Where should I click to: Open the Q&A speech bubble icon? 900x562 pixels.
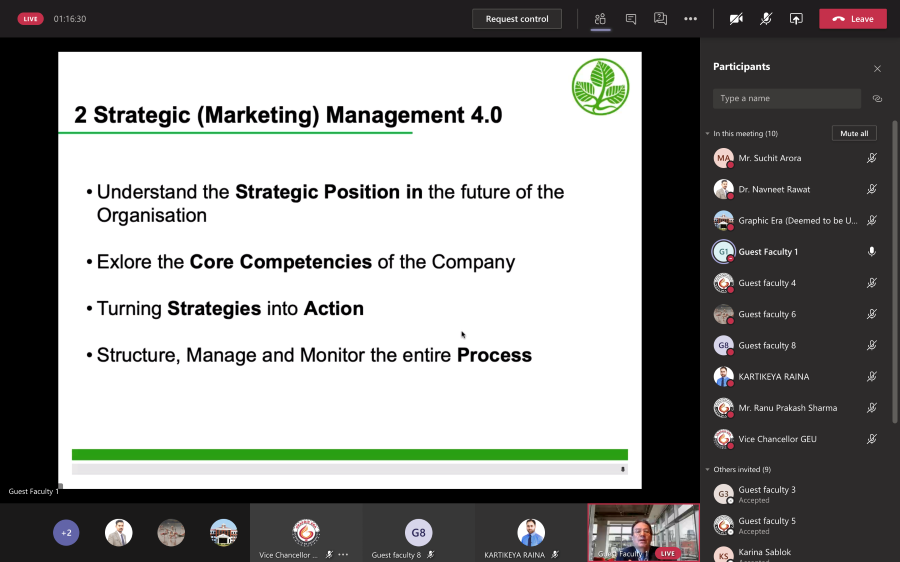tap(660, 19)
